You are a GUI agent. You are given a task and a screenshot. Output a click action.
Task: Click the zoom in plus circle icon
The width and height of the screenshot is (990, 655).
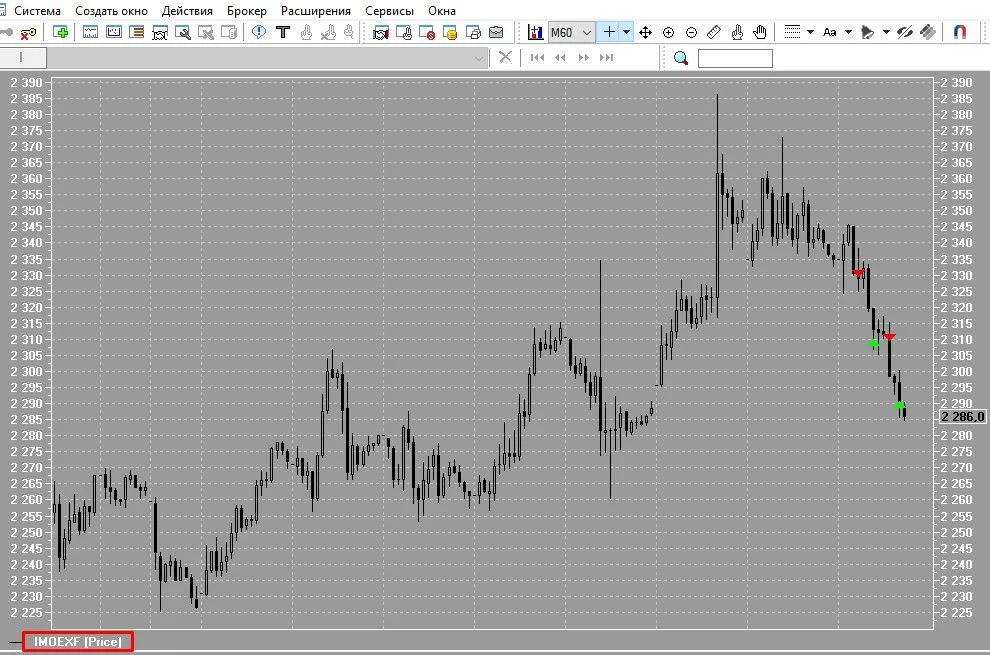(x=668, y=32)
